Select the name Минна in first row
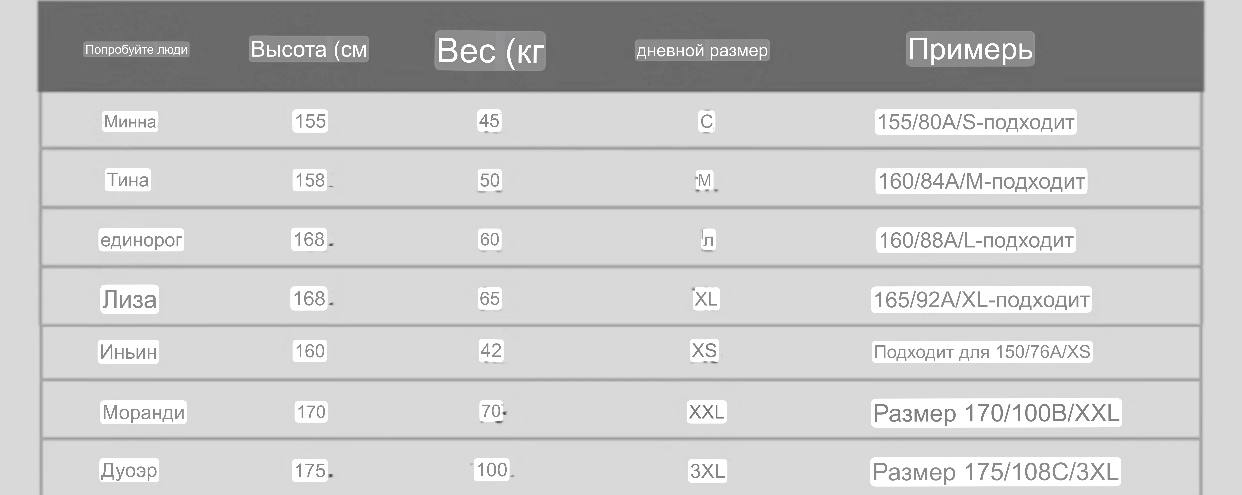This screenshot has width=1242, height=495. 130,122
